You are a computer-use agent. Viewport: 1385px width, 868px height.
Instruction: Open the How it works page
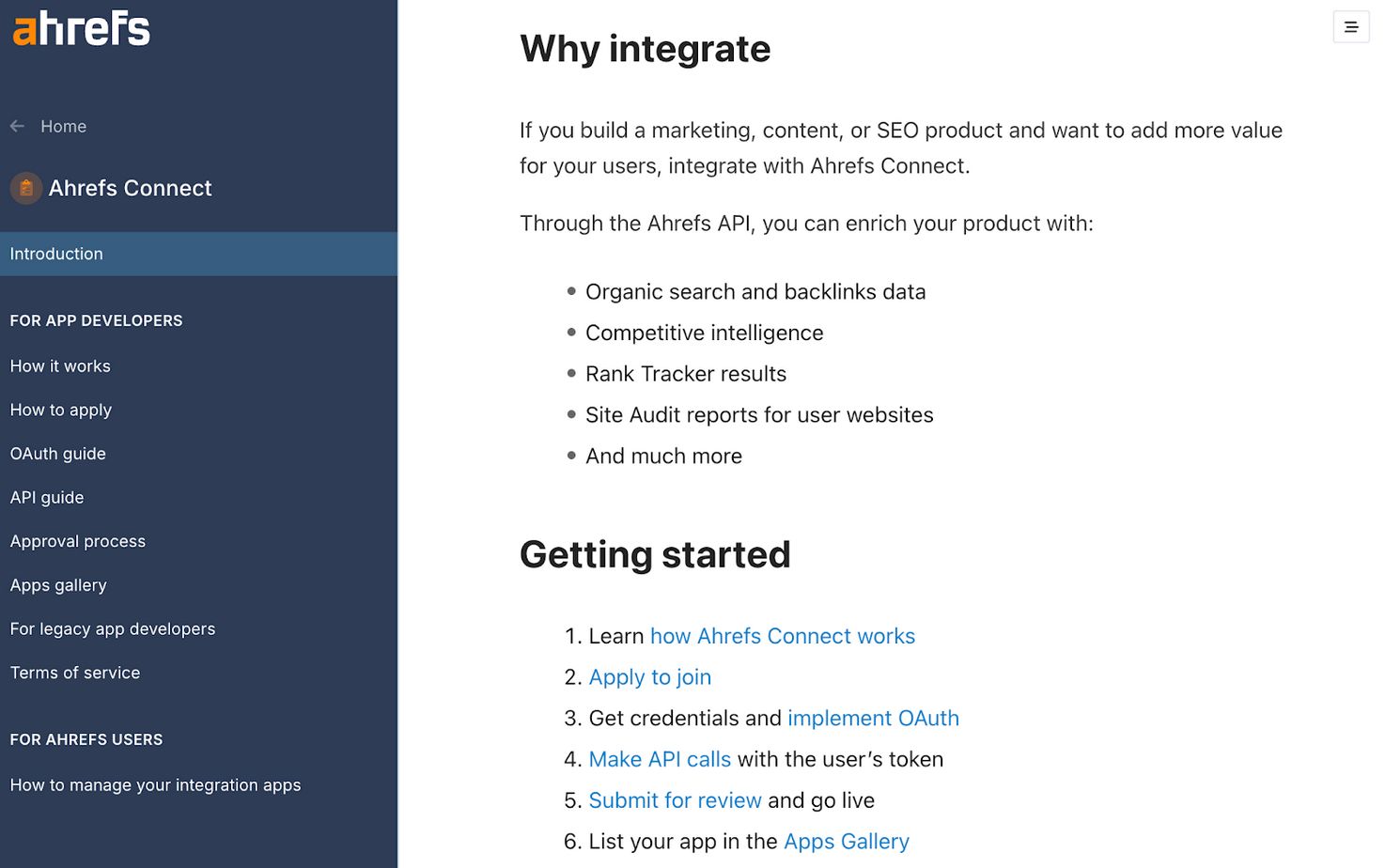[x=60, y=366]
